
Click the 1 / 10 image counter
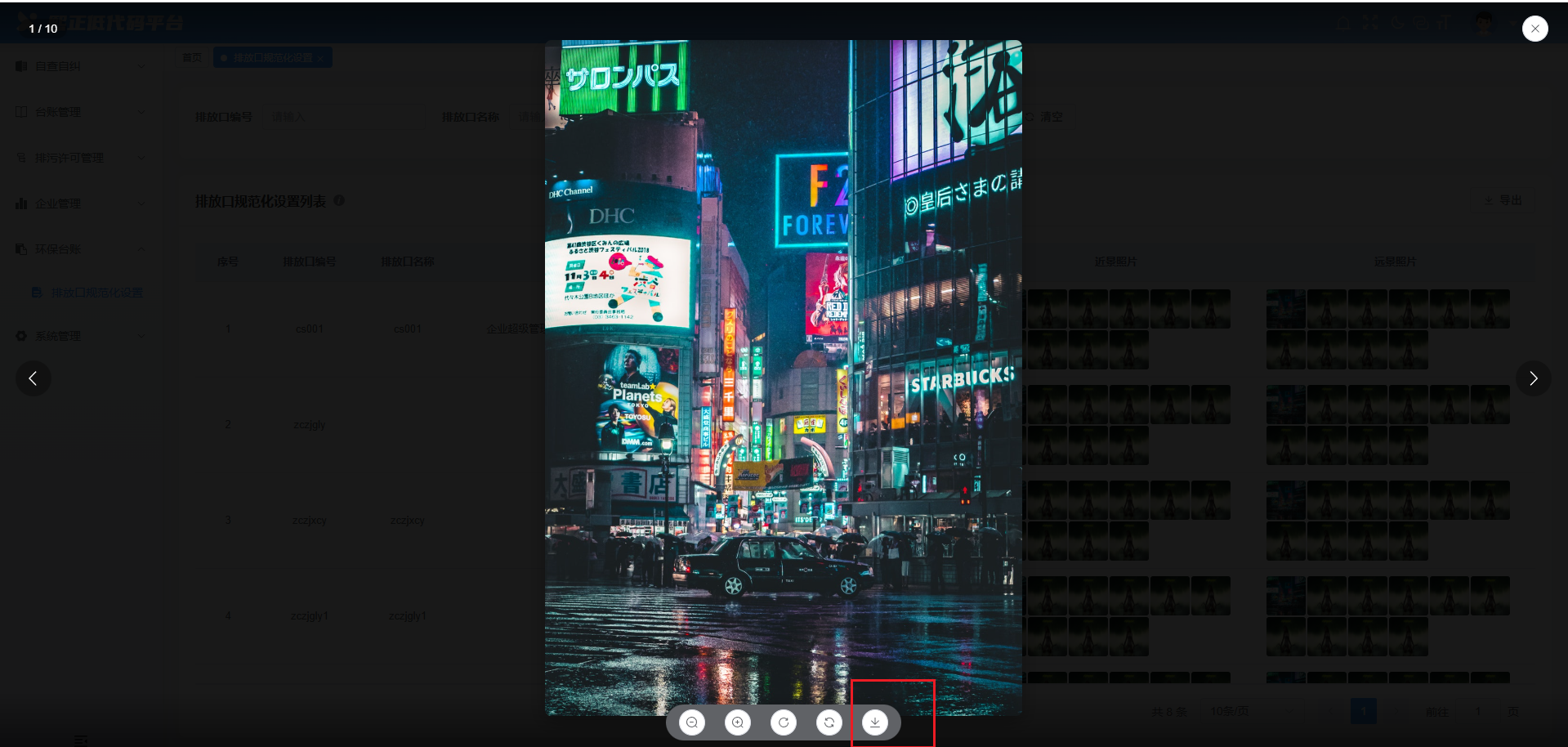point(43,29)
